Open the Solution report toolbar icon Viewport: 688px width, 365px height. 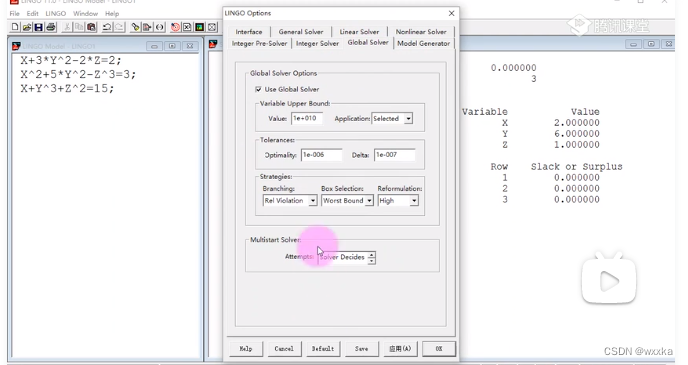[187, 27]
